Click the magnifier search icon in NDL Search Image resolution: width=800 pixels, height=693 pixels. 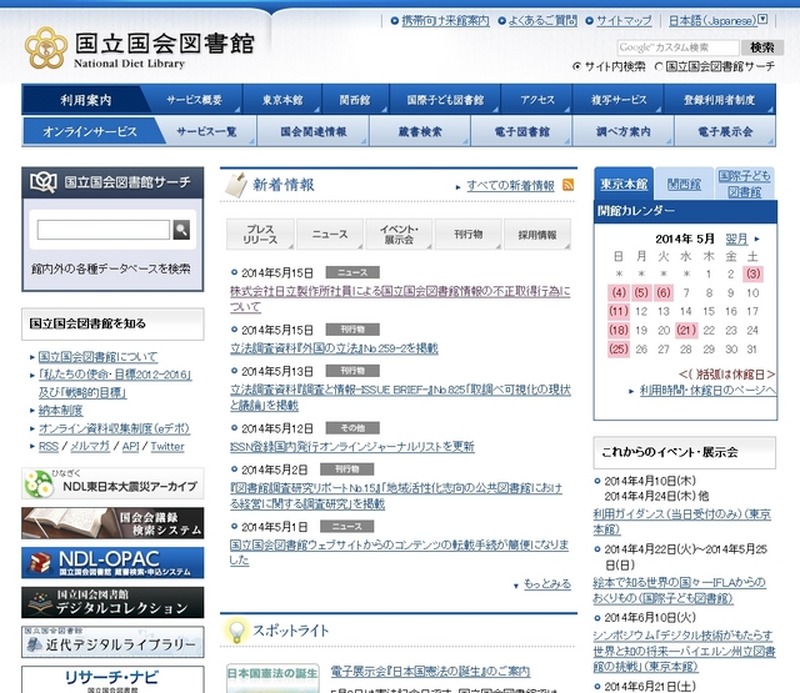click(x=181, y=230)
